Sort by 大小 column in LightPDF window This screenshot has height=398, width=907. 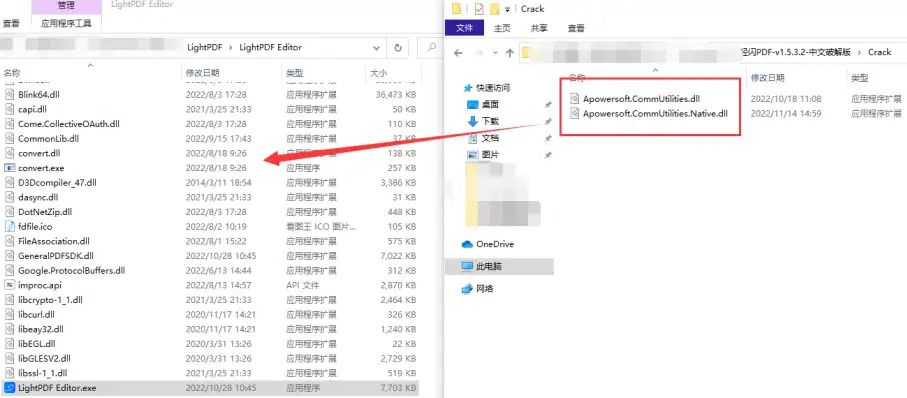pyautogui.click(x=378, y=73)
